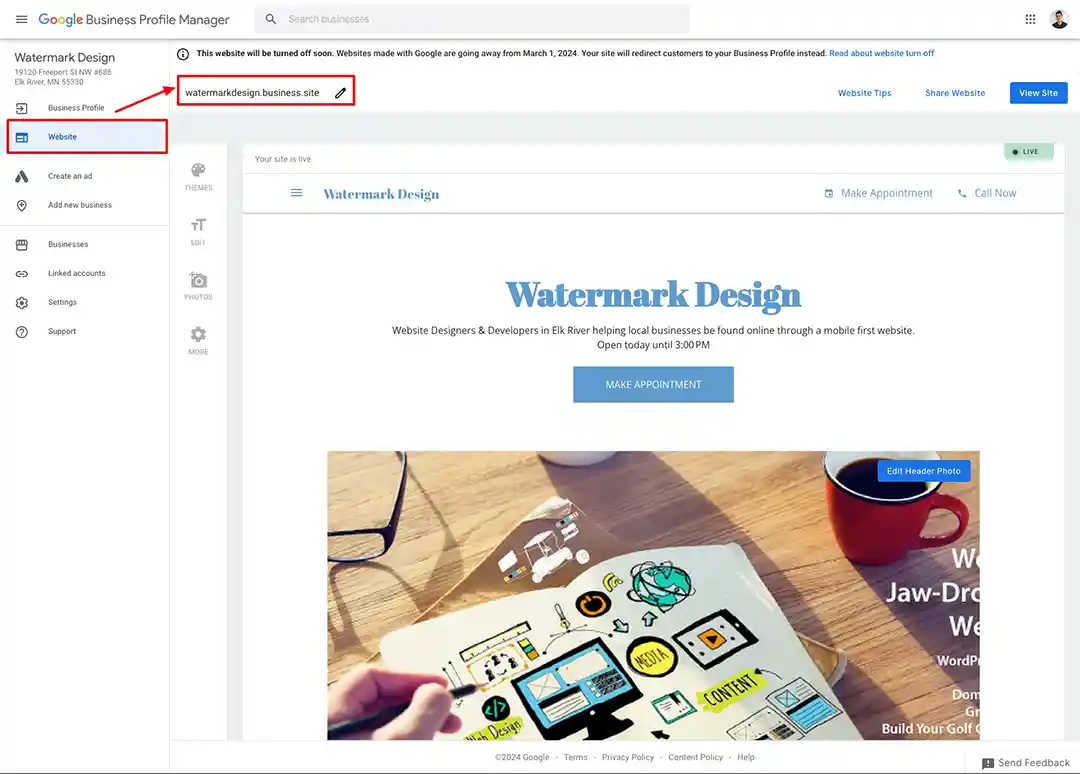Click the Website sidebar icon
Screen dimensions: 1080x774
click(22, 138)
